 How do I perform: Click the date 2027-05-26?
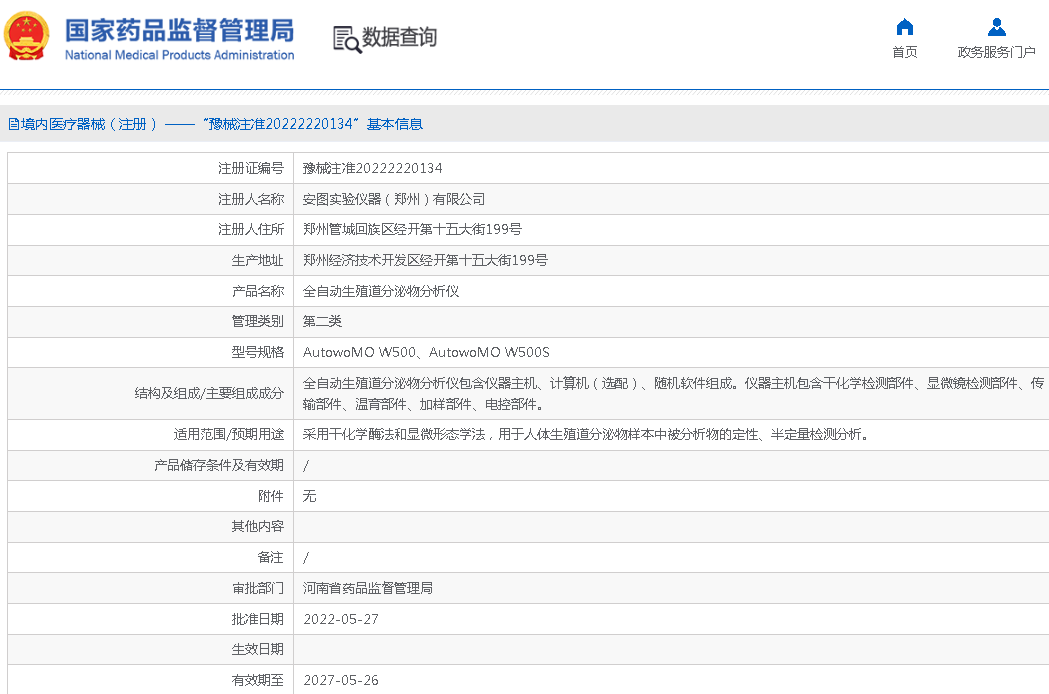tap(341, 680)
